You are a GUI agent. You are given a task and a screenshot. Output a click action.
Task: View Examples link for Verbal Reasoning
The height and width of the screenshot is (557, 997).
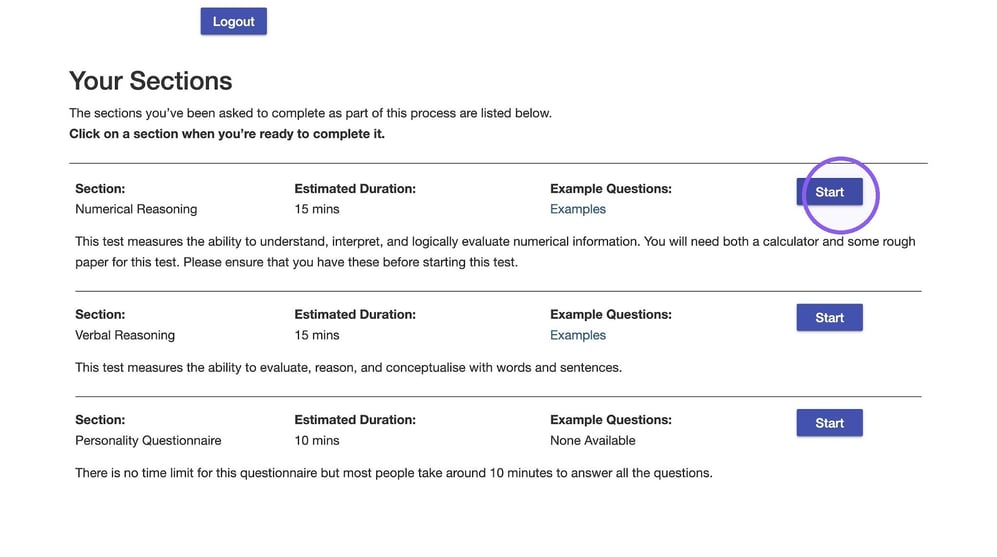pos(577,335)
